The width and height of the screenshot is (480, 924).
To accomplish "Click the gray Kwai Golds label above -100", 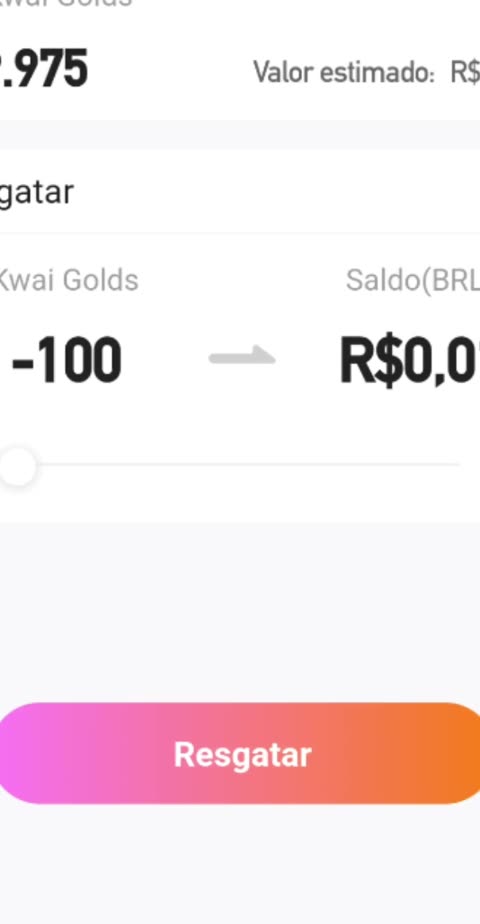I will coord(68,280).
